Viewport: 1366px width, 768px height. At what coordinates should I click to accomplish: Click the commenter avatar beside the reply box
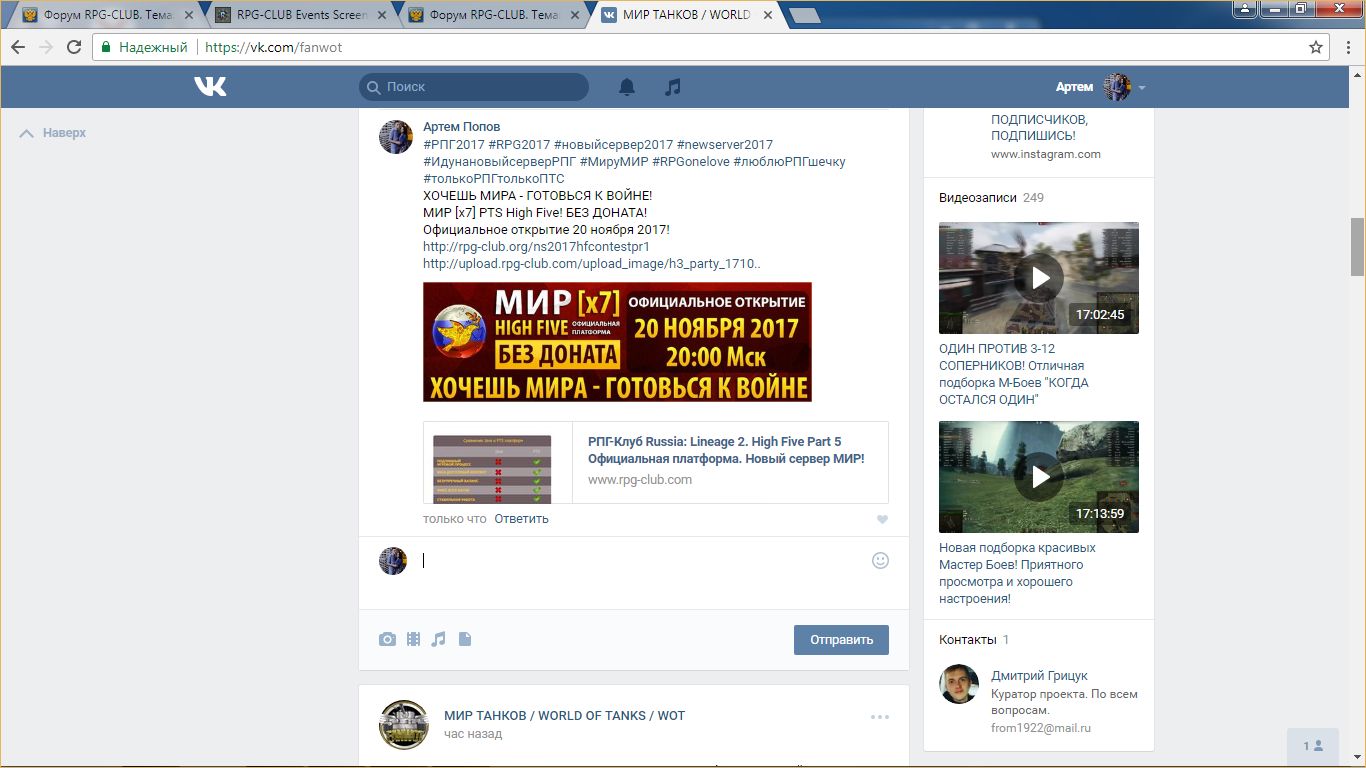(x=393, y=561)
